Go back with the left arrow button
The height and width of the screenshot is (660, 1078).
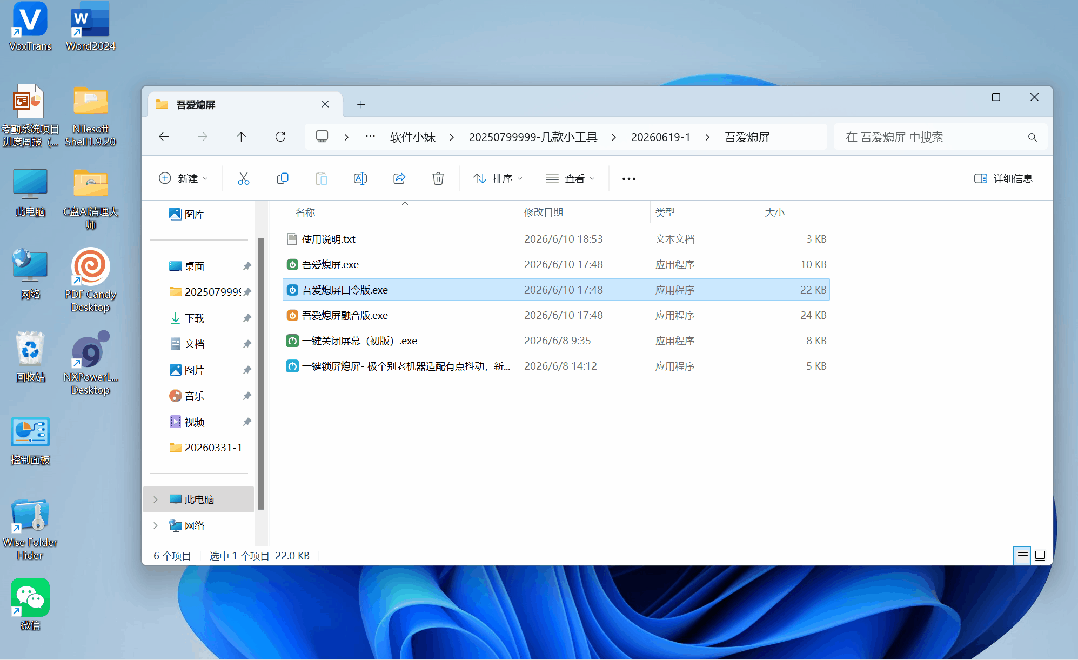point(164,137)
